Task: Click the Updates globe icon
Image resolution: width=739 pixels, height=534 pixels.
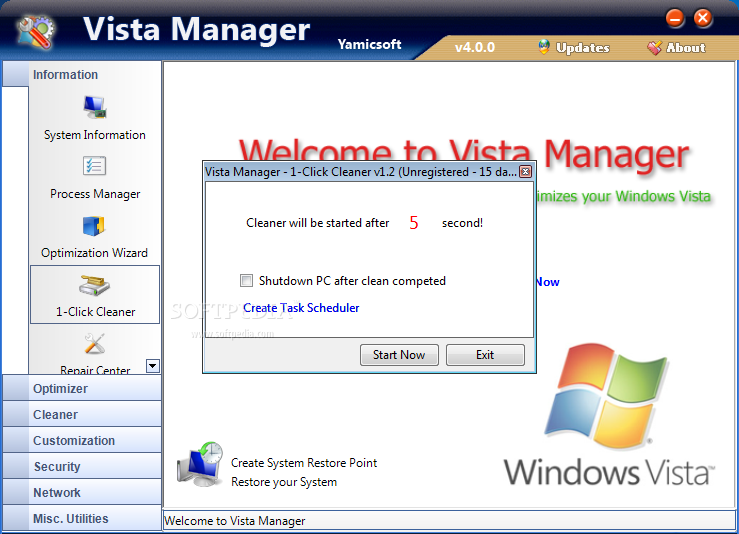Action: [x=544, y=47]
